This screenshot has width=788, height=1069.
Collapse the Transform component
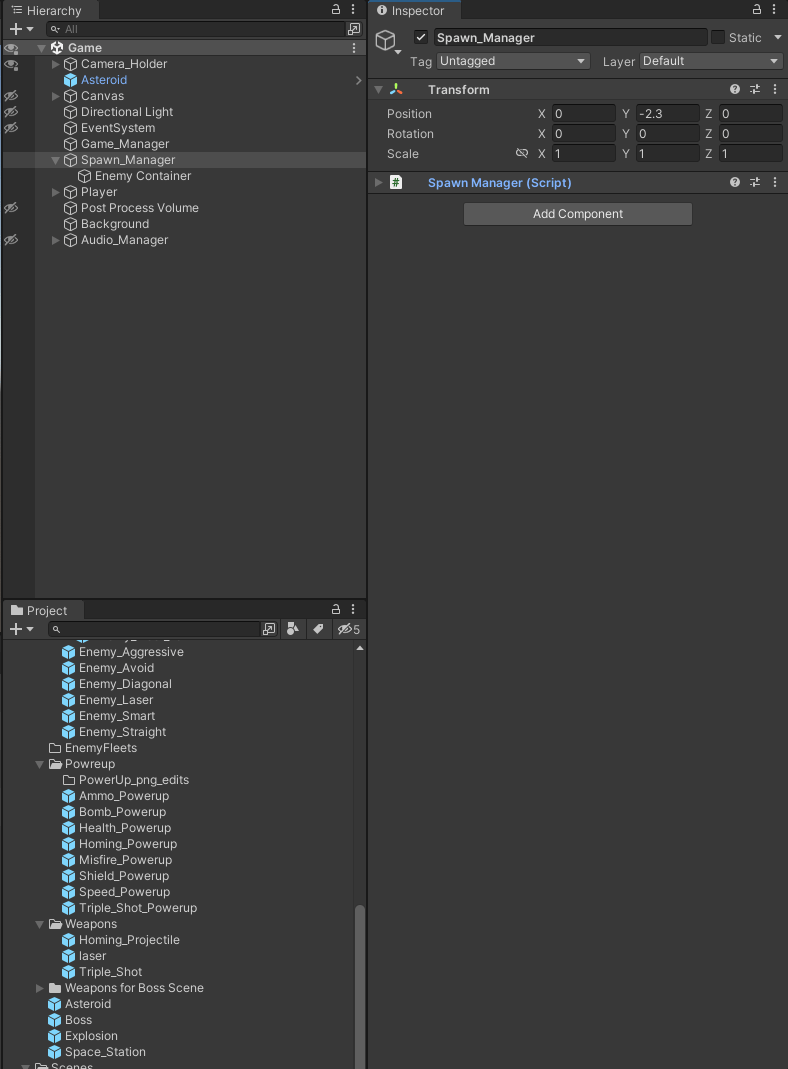point(378,89)
